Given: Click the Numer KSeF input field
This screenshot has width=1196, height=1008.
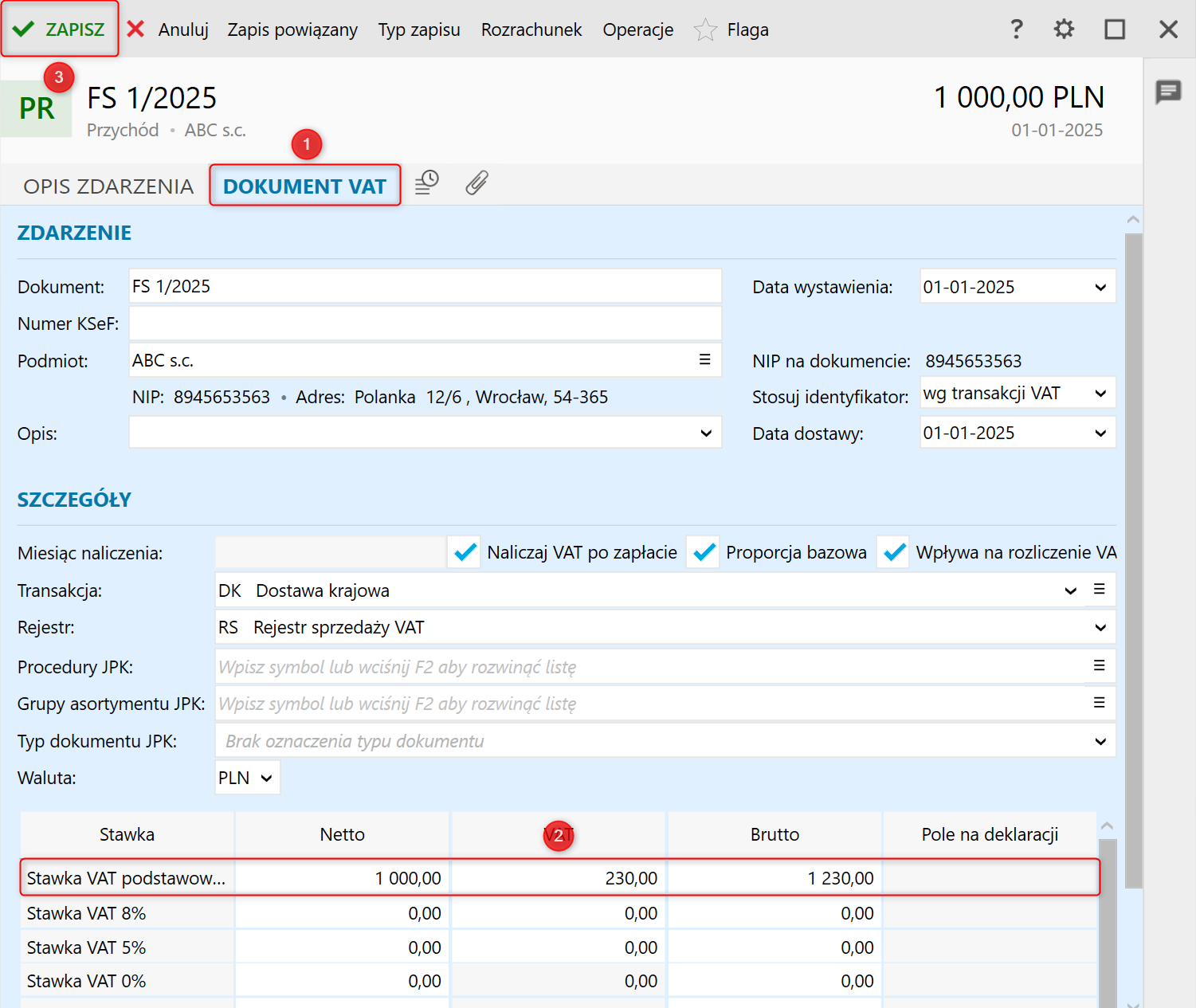Looking at the screenshot, I should pos(425,324).
